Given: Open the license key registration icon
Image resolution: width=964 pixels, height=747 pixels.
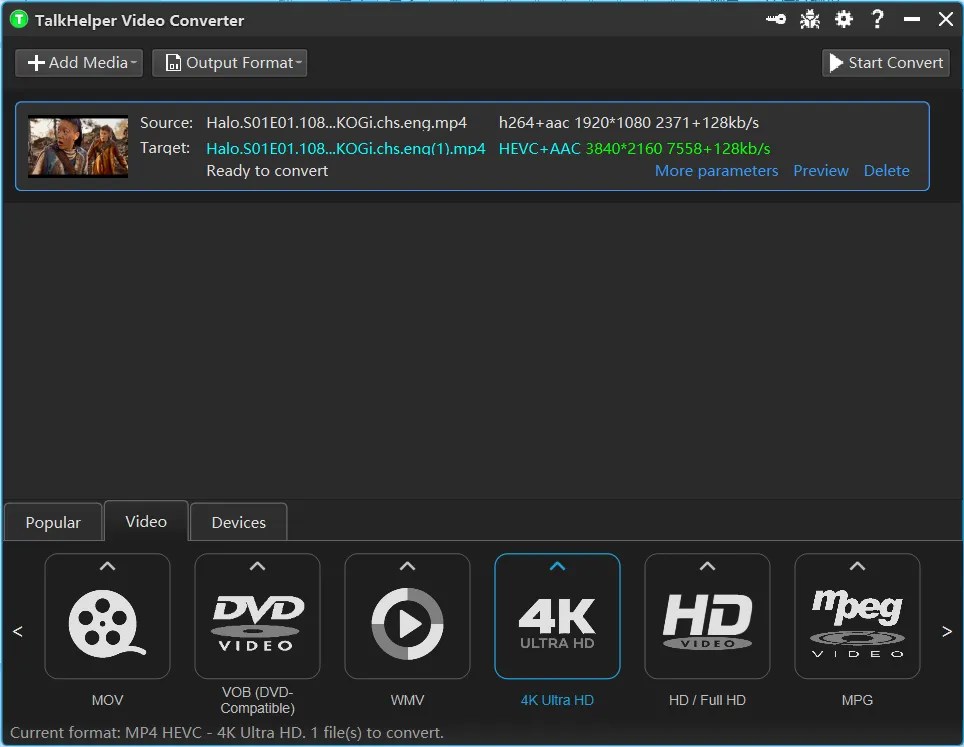Looking at the screenshot, I should (775, 18).
